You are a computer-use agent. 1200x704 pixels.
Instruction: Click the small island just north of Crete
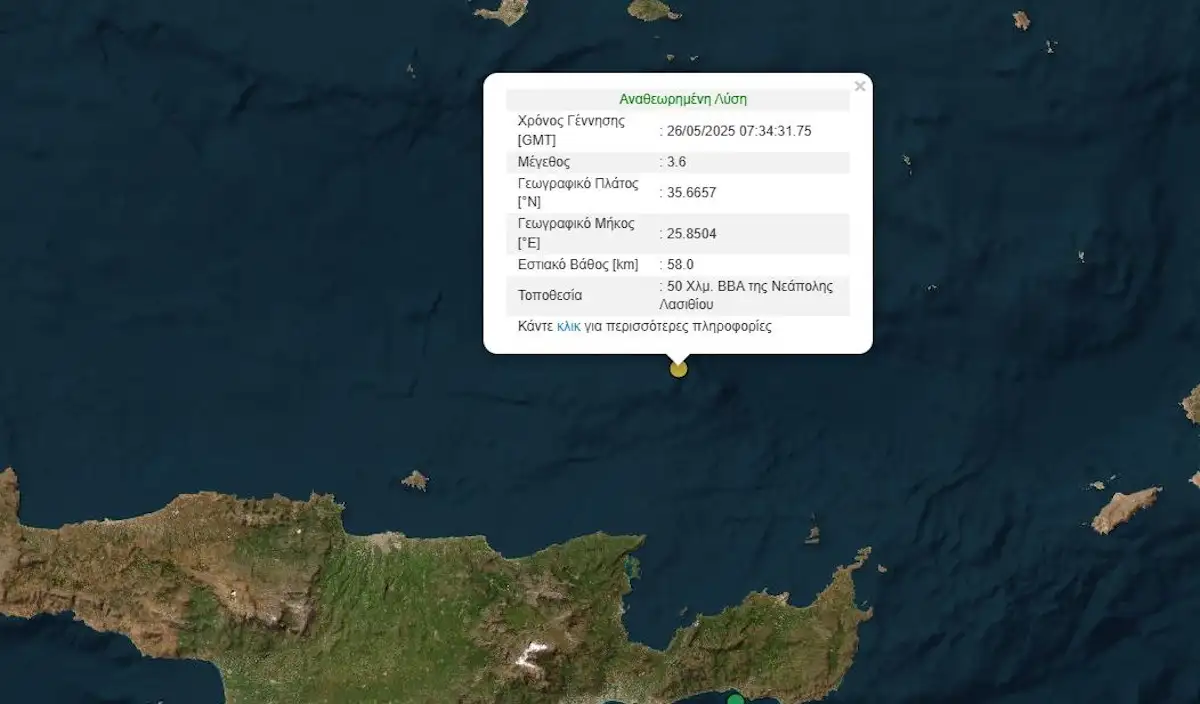point(415,480)
